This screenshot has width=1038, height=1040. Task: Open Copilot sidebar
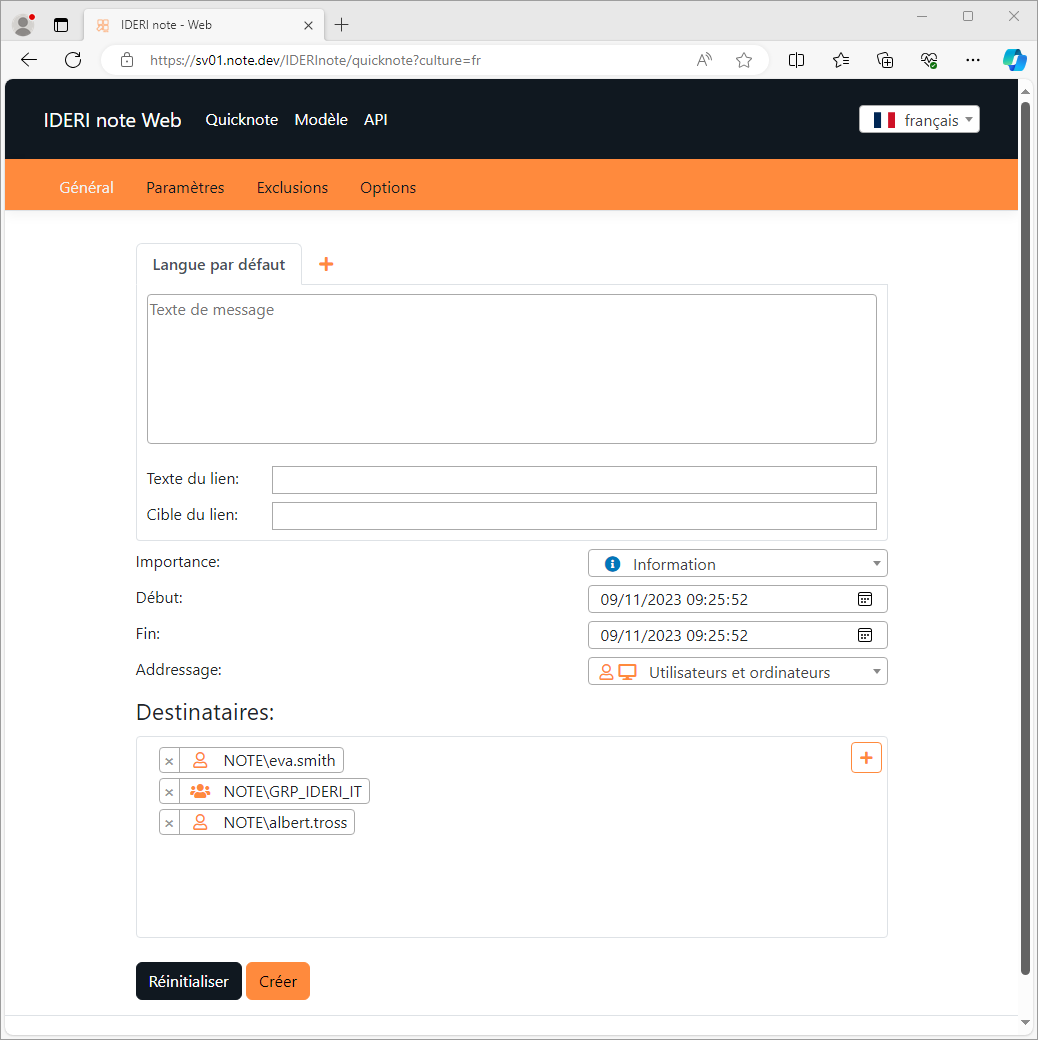(x=1014, y=60)
